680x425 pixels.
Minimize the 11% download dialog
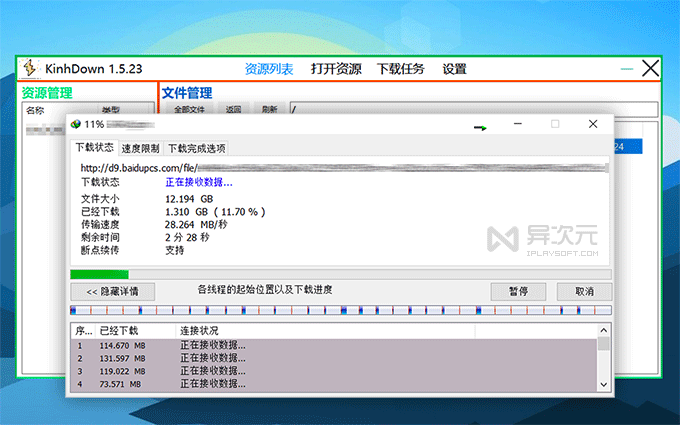518,124
